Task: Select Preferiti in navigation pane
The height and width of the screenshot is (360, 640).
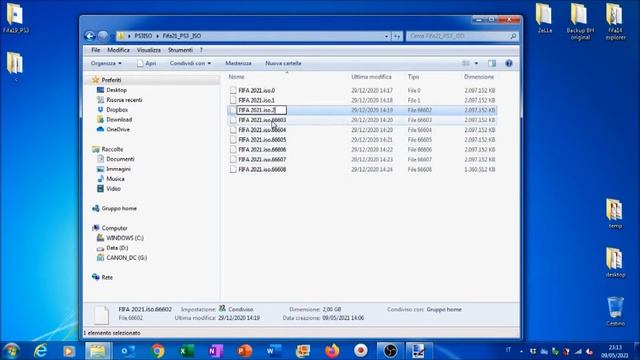Action: tap(111, 80)
